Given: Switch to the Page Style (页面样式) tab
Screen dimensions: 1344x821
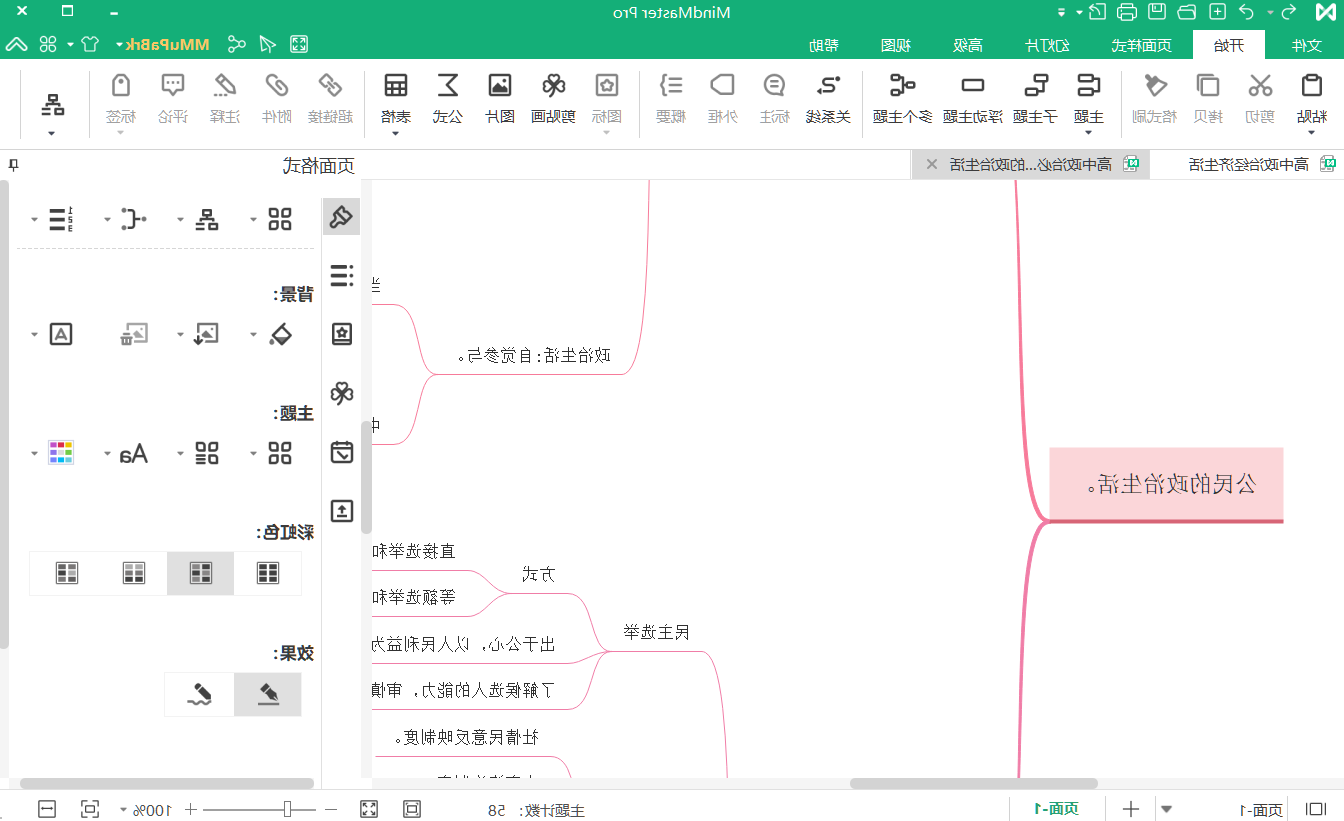Looking at the screenshot, I should tap(1142, 45).
